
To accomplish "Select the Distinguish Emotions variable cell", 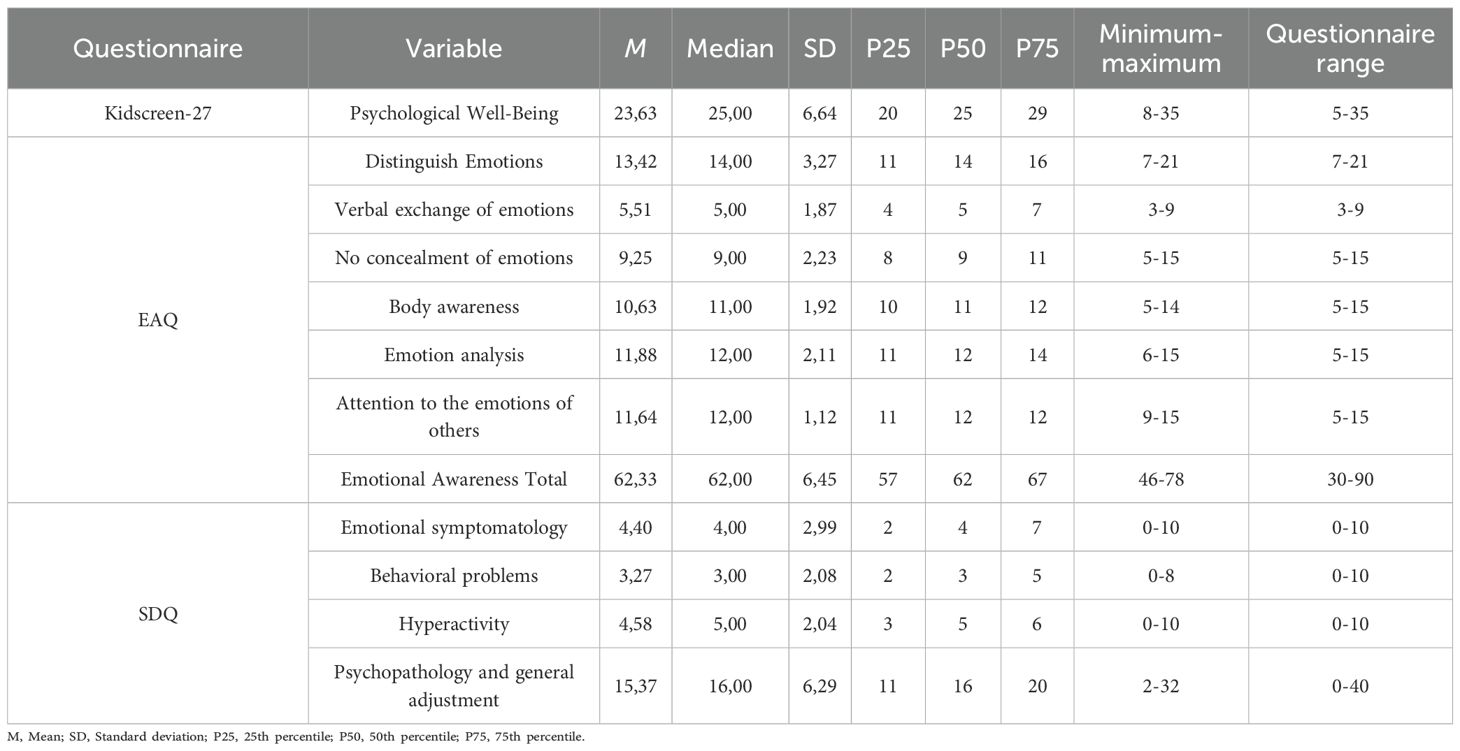I will (454, 161).
